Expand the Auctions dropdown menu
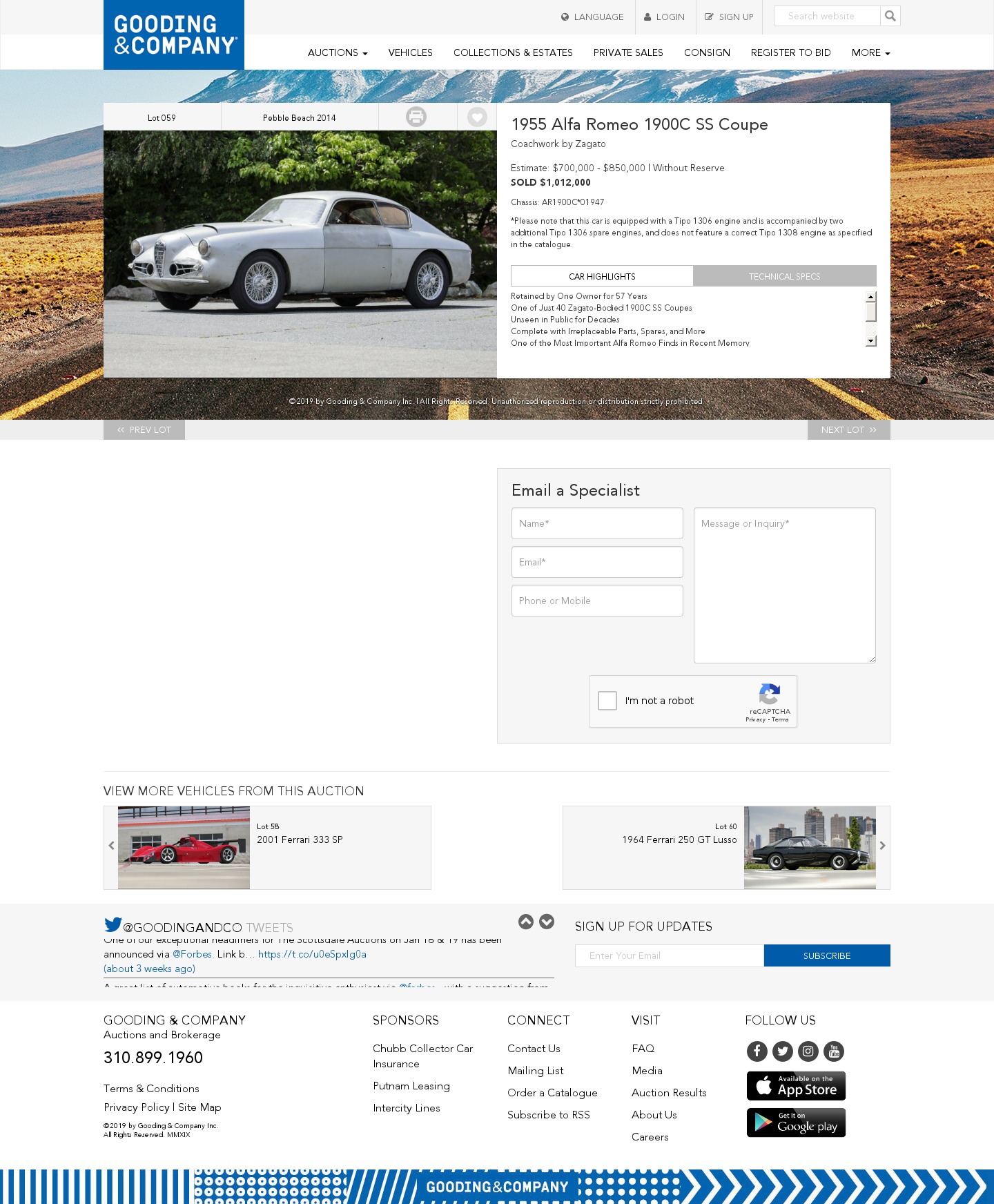This screenshot has width=994, height=1204. click(338, 52)
